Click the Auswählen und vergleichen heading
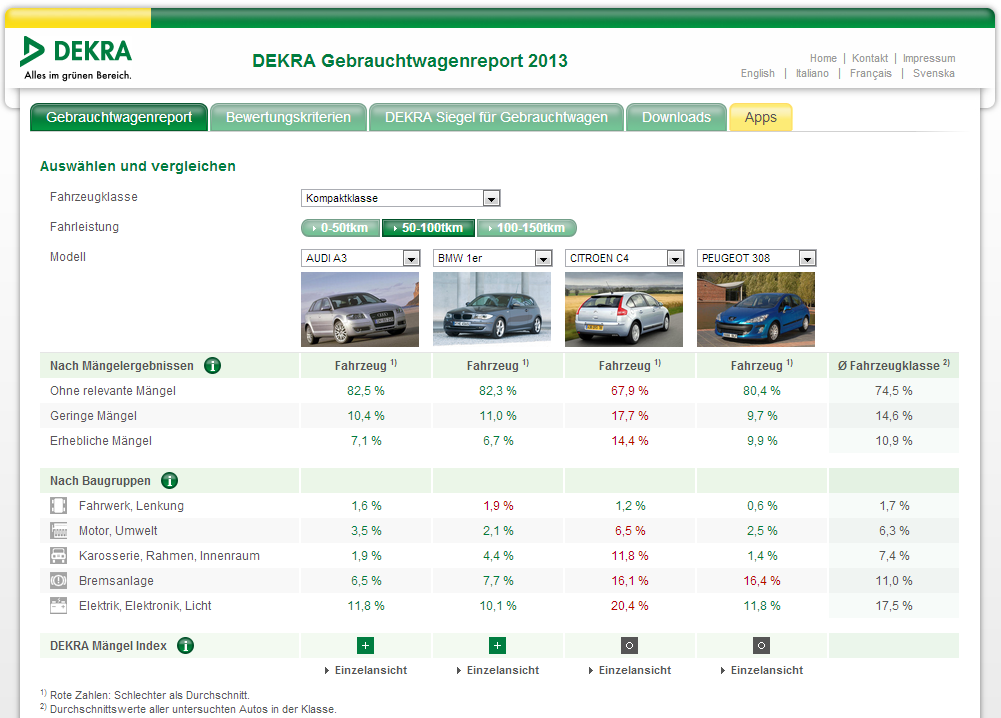Screen dimensions: 1001x718 [x=137, y=167]
